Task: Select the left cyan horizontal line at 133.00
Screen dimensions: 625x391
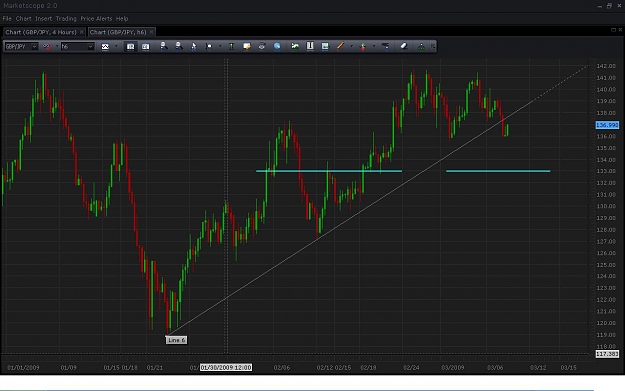Action: 329,171
